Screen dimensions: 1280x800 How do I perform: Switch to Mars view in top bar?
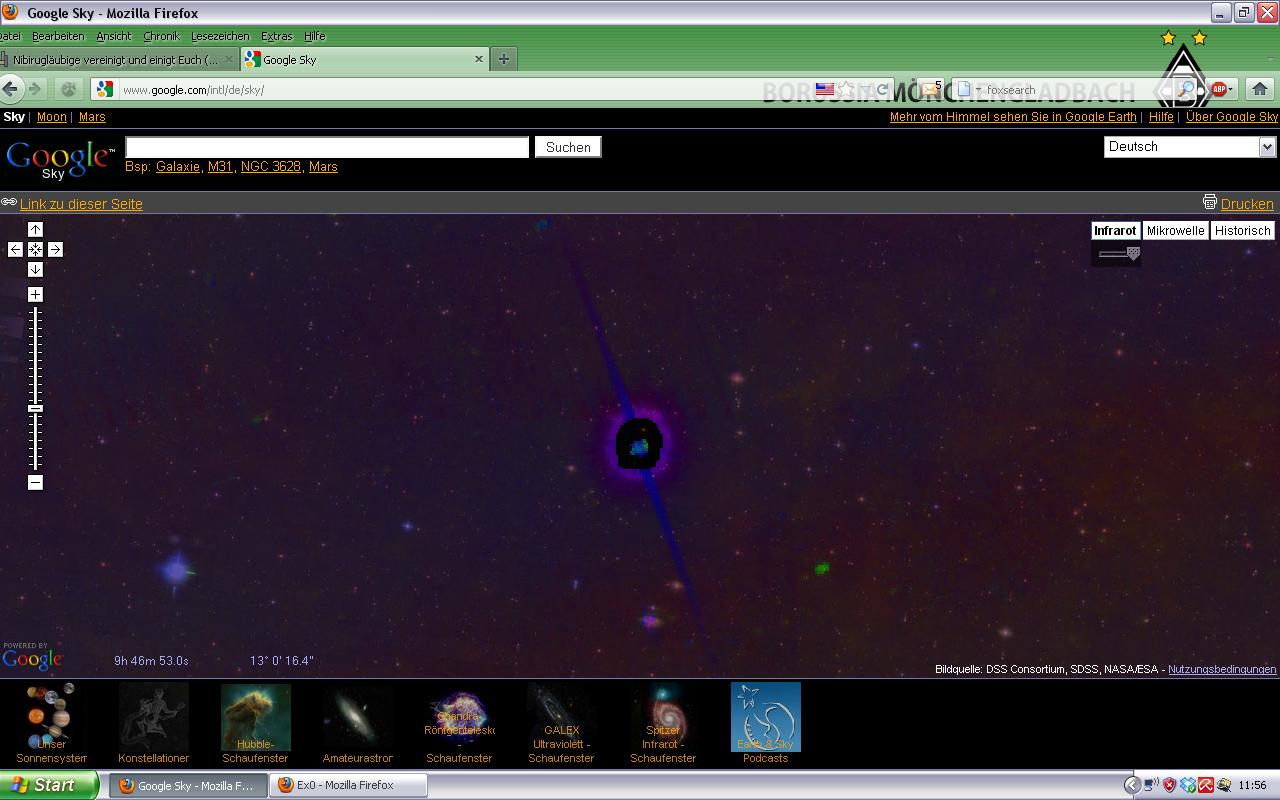click(x=92, y=117)
